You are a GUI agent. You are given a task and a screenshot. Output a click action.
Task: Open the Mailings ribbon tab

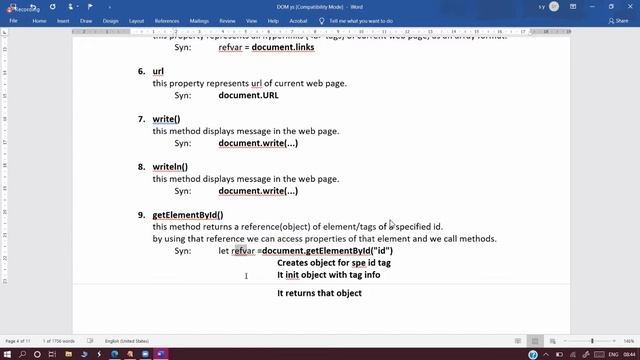199,21
